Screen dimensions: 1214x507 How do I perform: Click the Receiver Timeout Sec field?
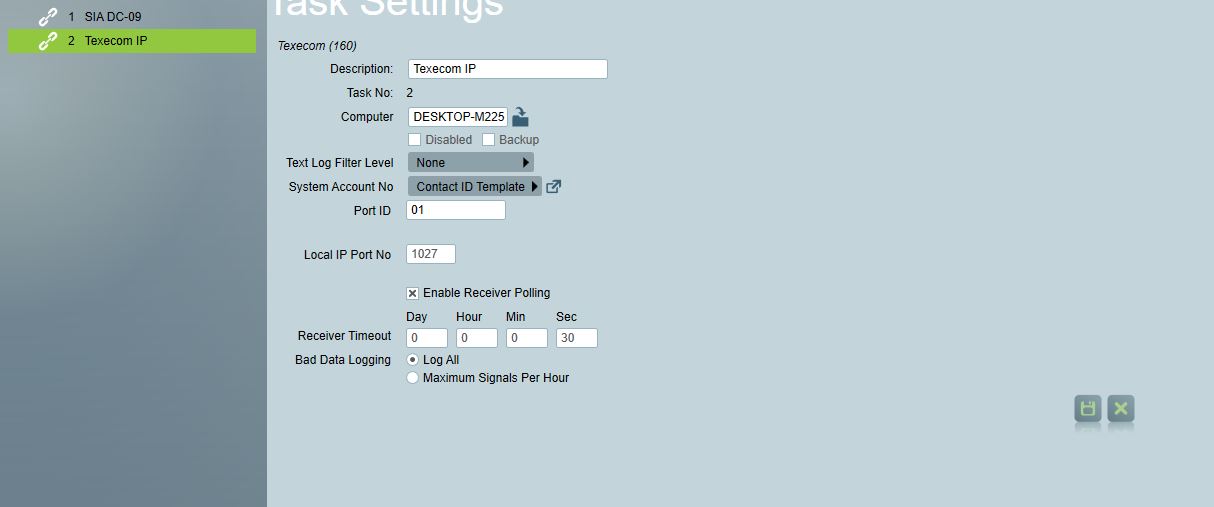pyautogui.click(x=576, y=338)
